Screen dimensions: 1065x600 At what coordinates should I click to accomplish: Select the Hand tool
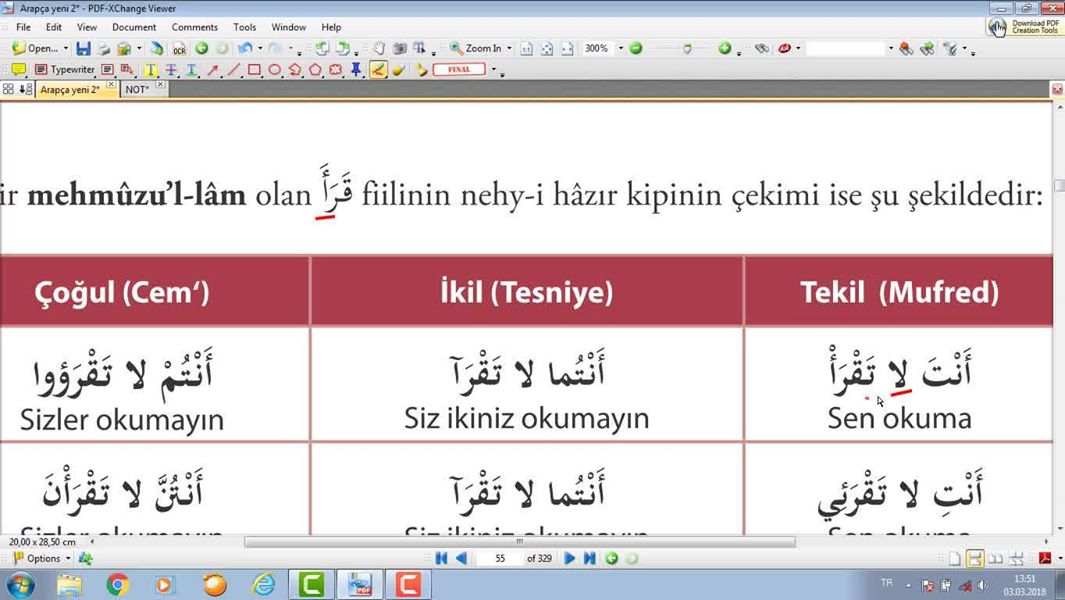tap(379, 49)
